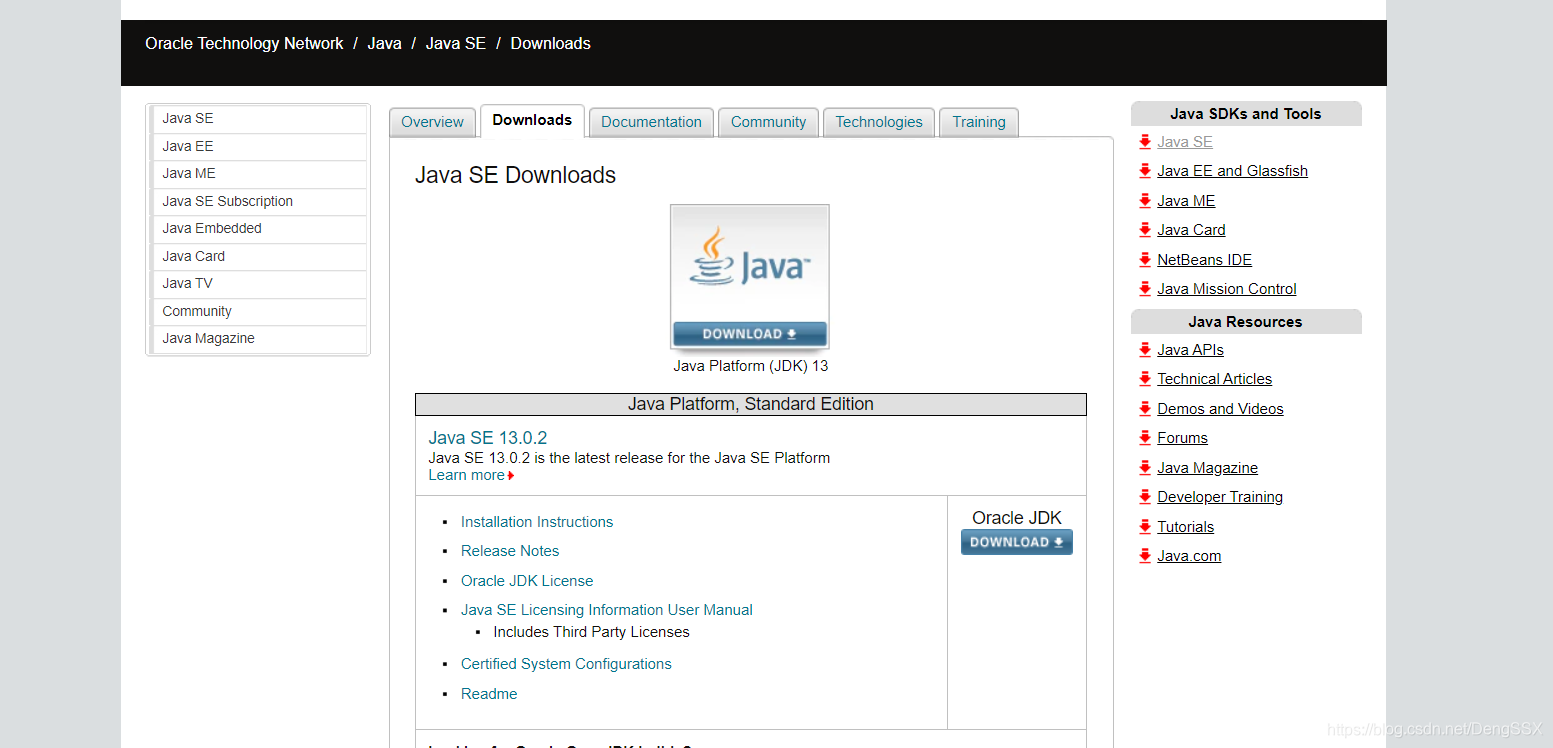This screenshot has height=748, width=1553.
Task: Select Java EE in left sidebar
Action: click(258, 147)
